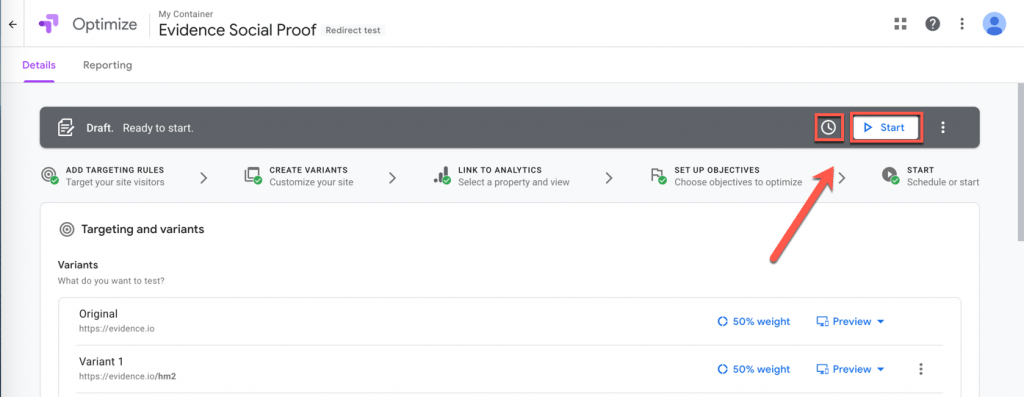
Task: Start the experiment with the Start button
Action: (885, 127)
